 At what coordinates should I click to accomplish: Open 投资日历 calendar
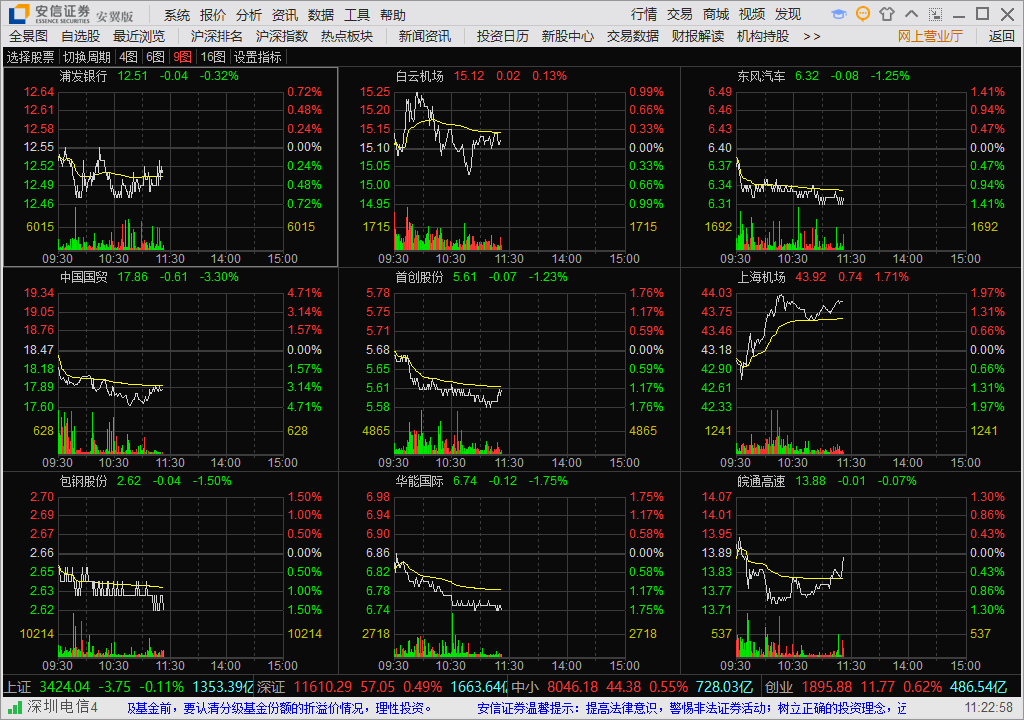502,36
